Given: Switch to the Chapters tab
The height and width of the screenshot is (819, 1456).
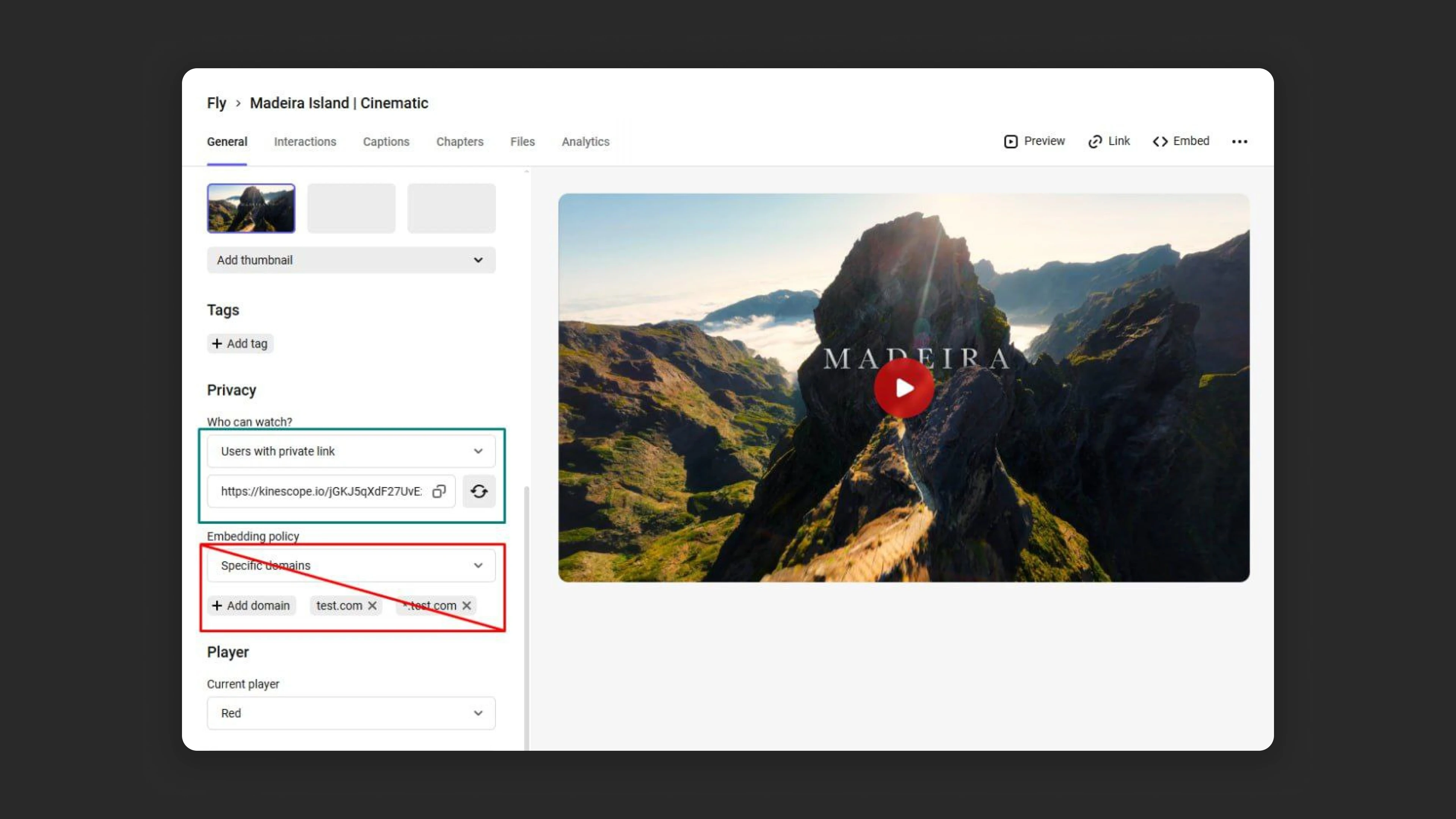Looking at the screenshot, I should click(x=460, y=141).
